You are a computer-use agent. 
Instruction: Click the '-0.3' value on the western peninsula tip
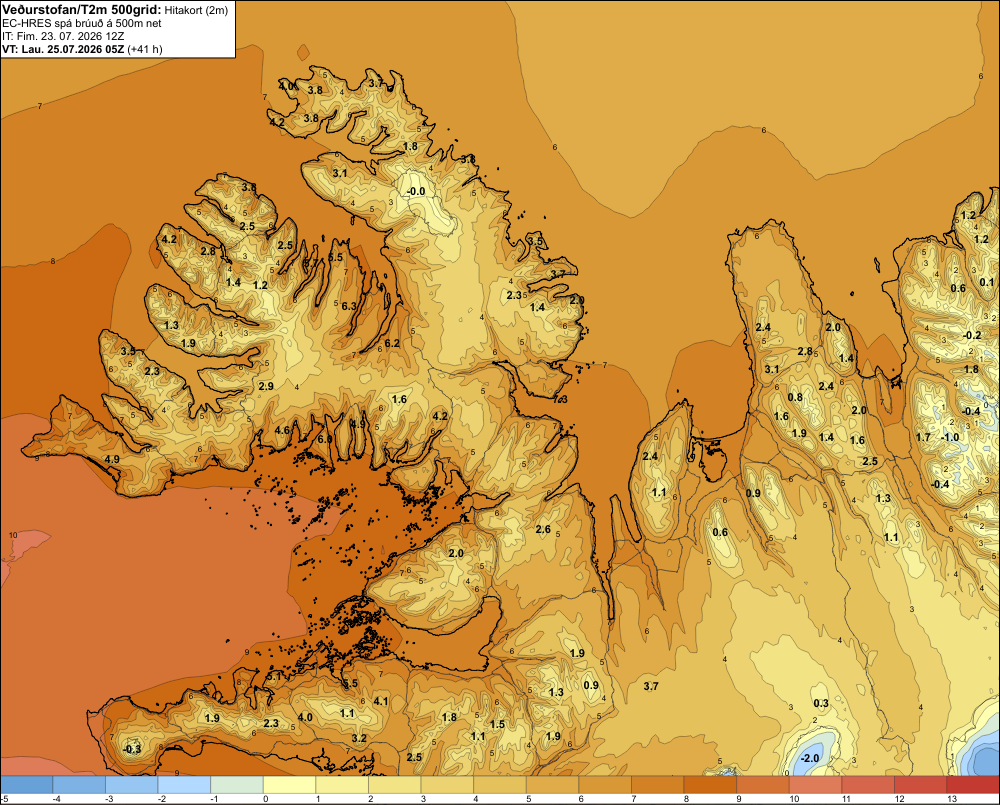pos(132,749)
